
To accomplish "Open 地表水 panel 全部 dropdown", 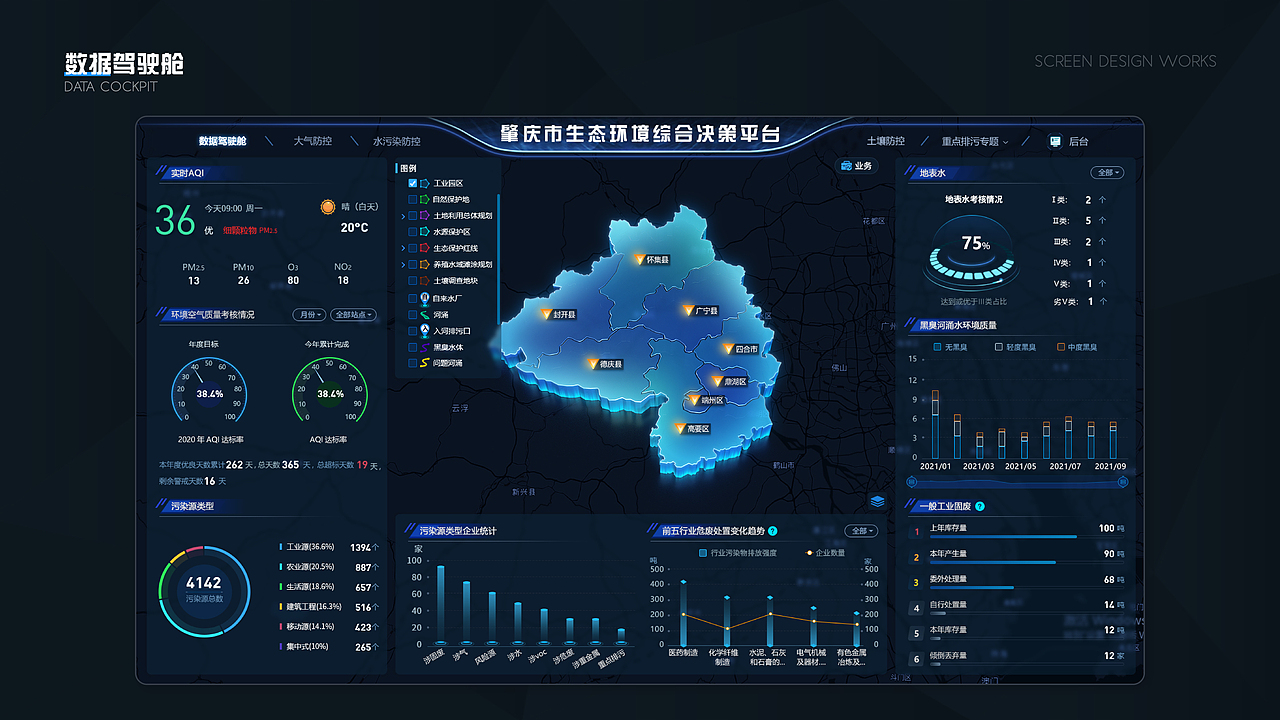I will (x=1107, y=173).
